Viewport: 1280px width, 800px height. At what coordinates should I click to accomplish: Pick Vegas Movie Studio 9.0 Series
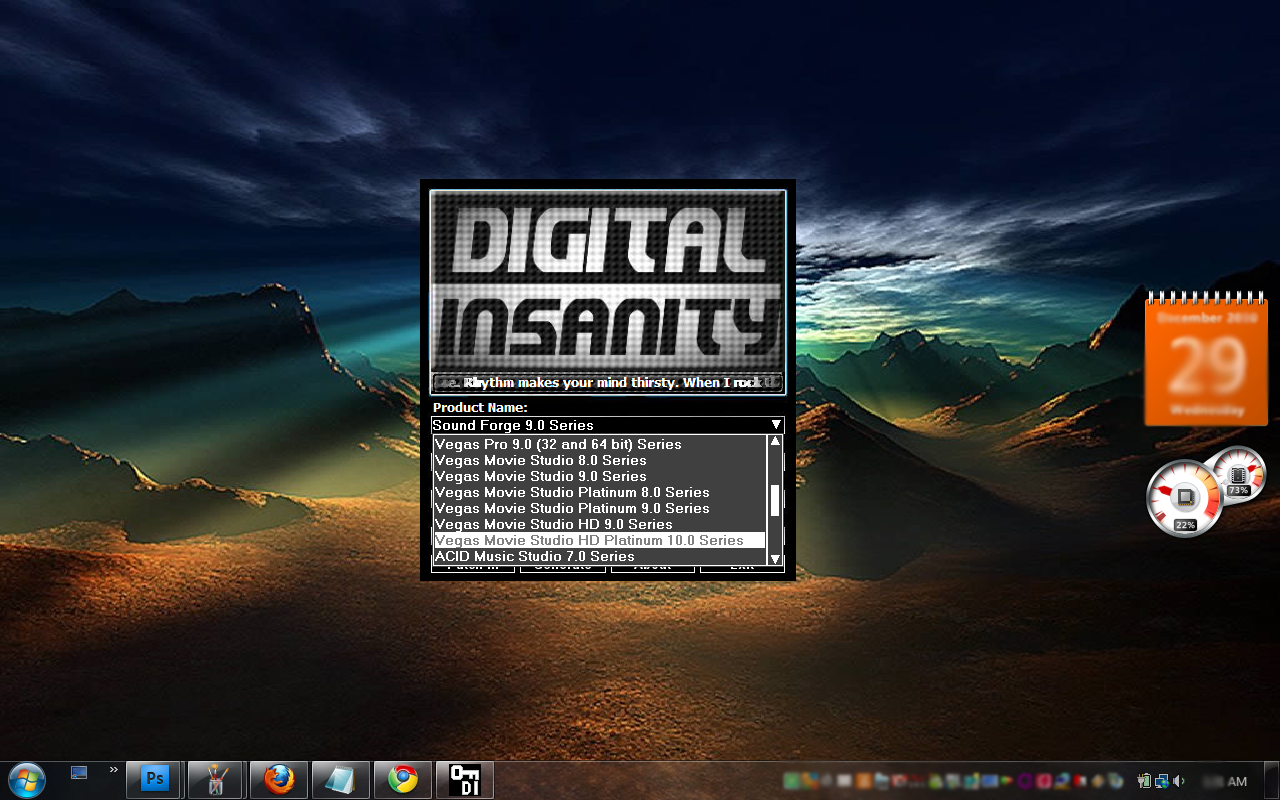click(599, 476)
